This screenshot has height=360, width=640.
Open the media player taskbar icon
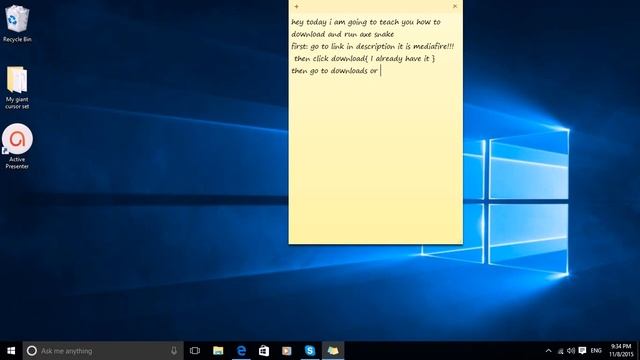(x=287, y=351)
